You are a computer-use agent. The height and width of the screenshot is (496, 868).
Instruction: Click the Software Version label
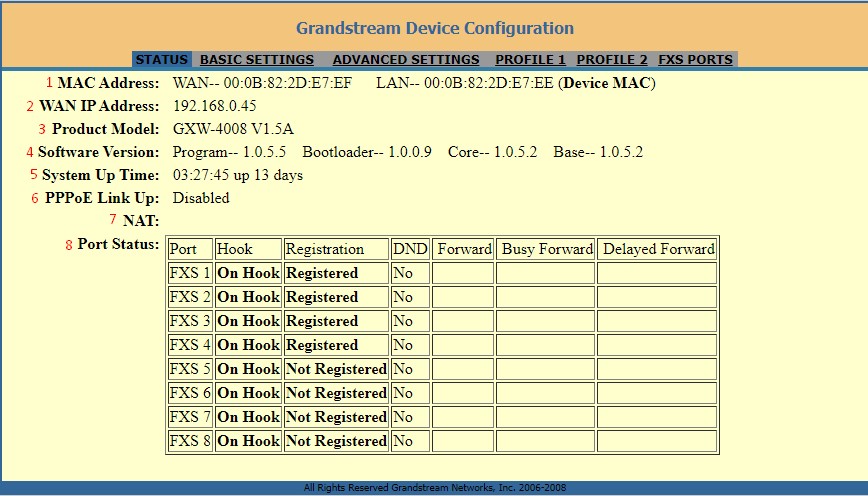(98, 152)
